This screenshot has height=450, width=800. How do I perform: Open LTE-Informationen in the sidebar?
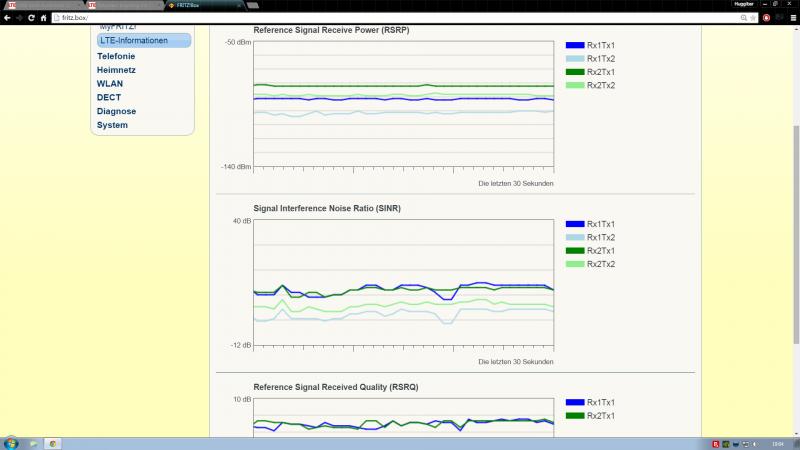[144, 40]
